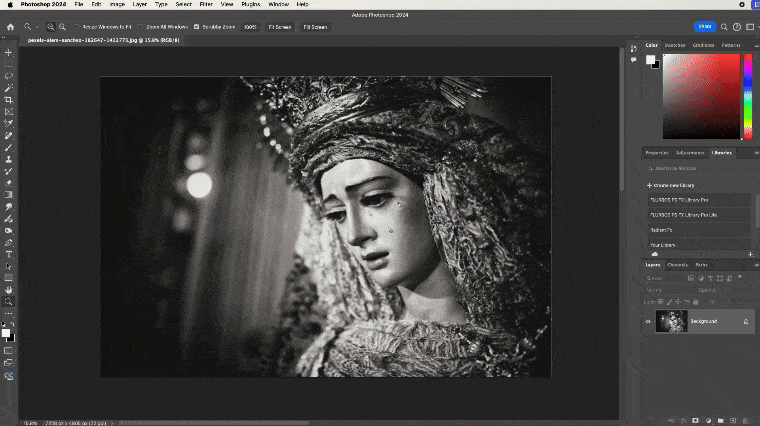Screen dimensions: 760x426
Task: Disable the Scrubby Zoom checkbox
Action: 196,27
